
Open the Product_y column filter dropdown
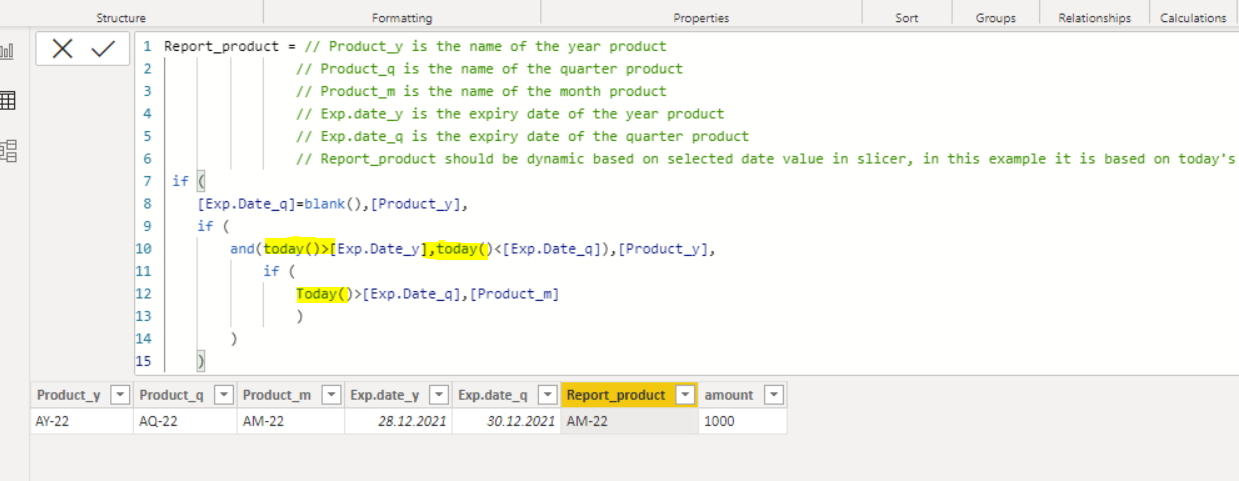[120, 395]
